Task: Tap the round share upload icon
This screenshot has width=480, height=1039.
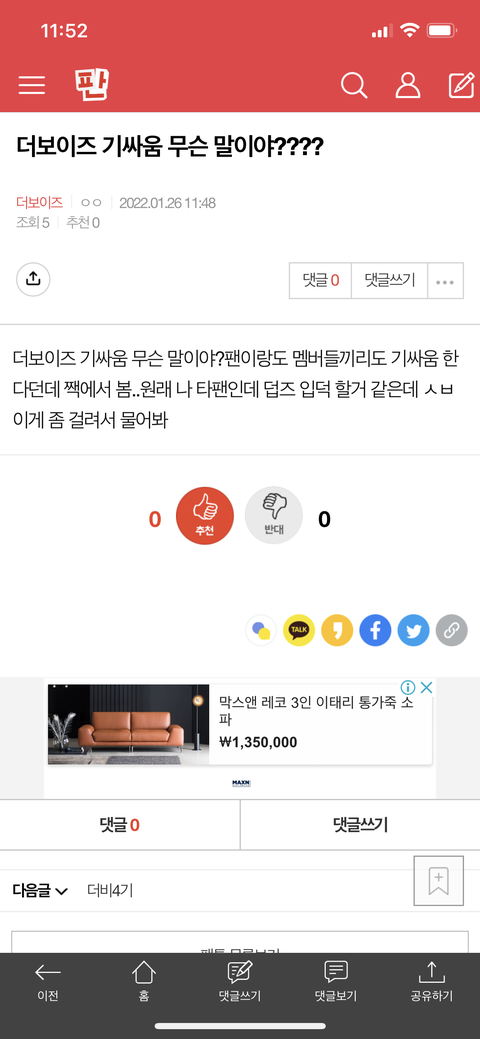Action: coord(33,280)
